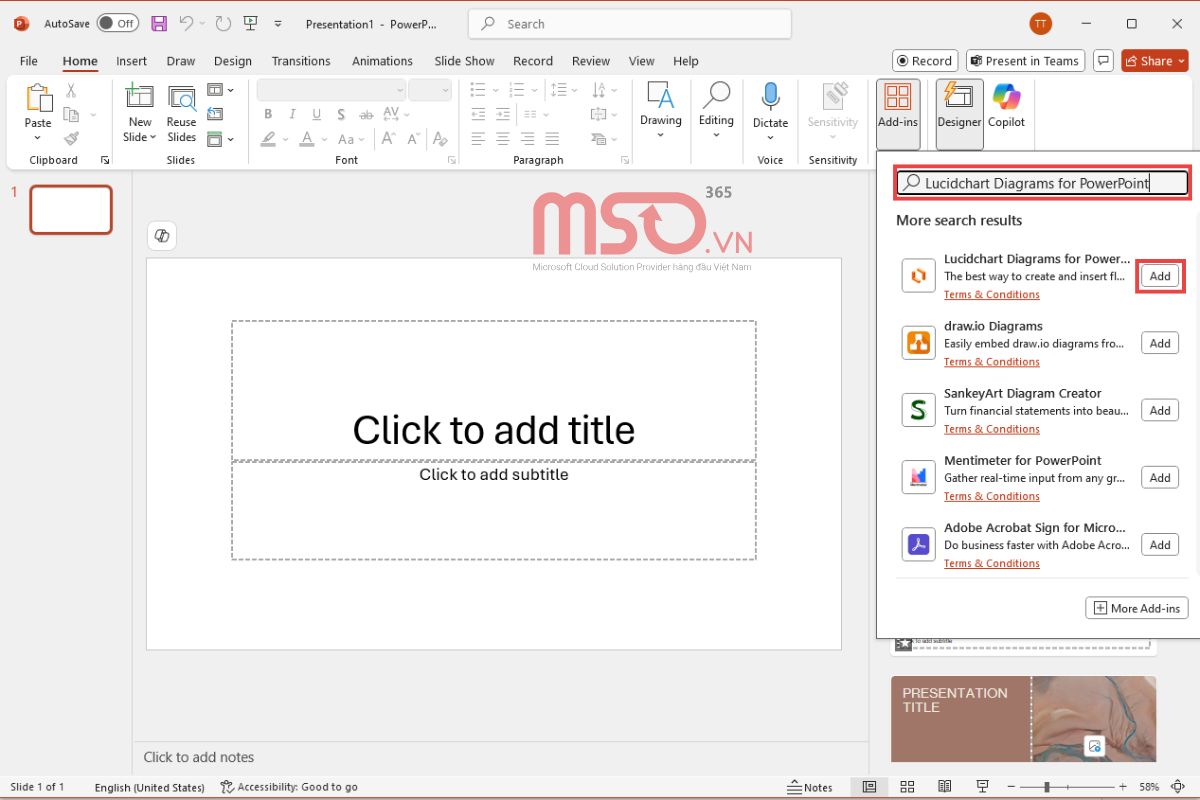Click the Undo arrow
This screenshot has height=800, width=1200.
[x=186, y=23]
